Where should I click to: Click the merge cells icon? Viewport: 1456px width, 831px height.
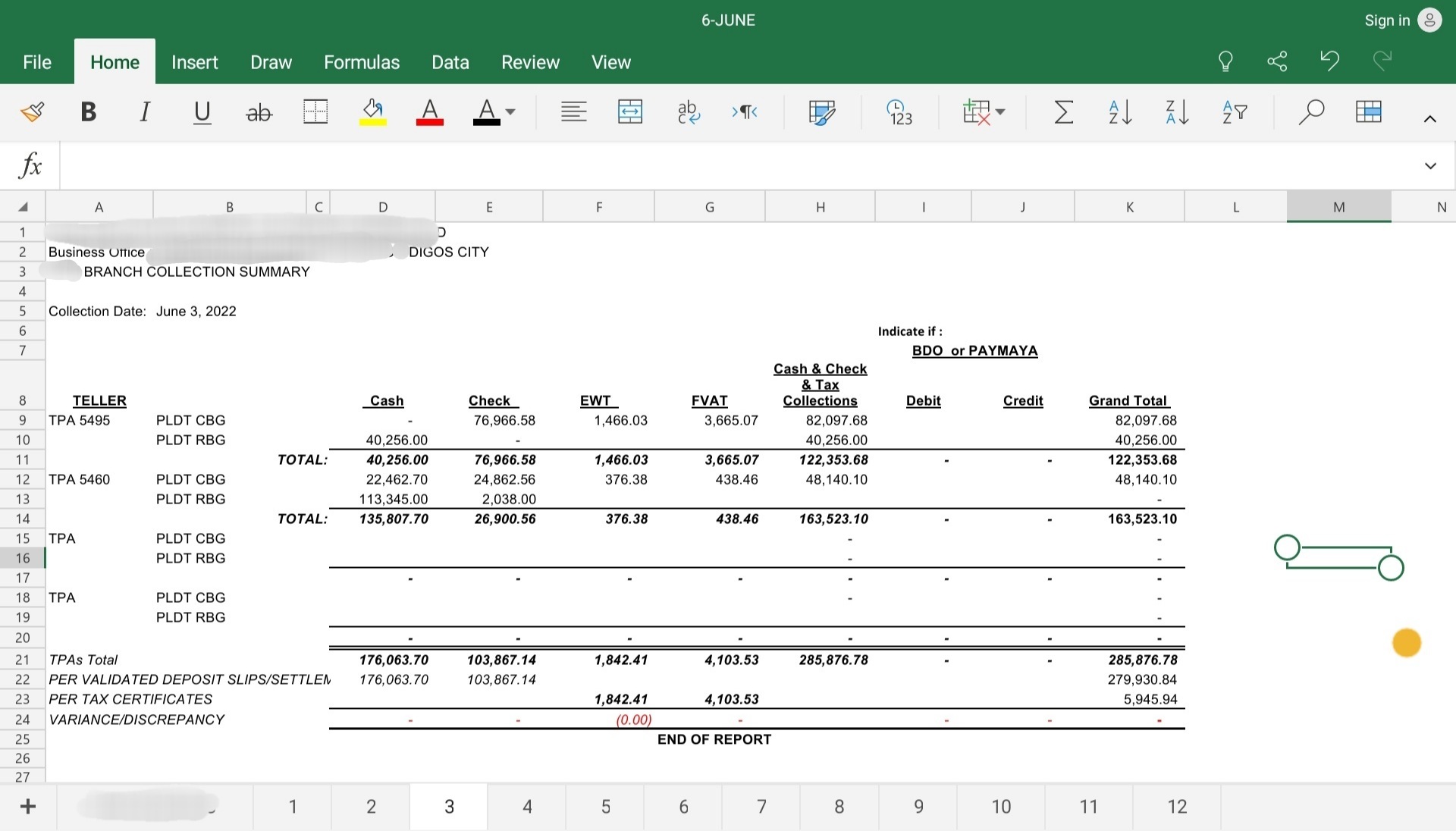[629, 112]
